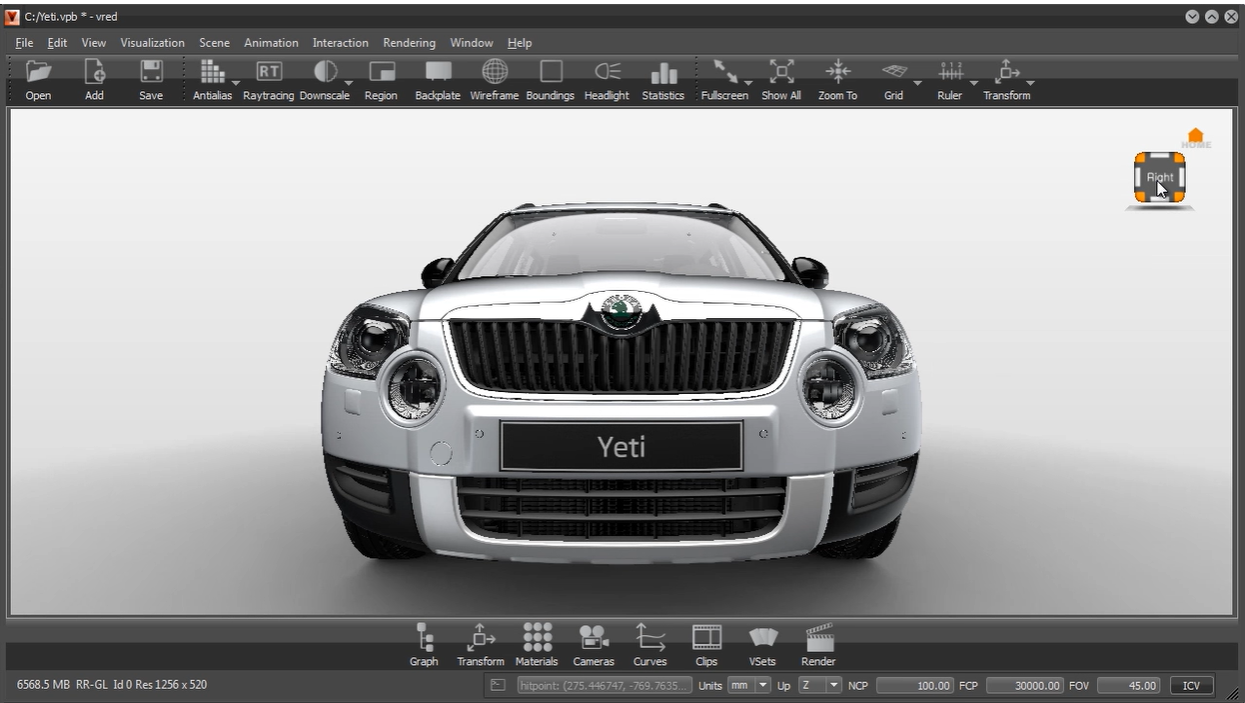
Task: Expand the Ruler dropdown arrow
Action: coord(974,83)
